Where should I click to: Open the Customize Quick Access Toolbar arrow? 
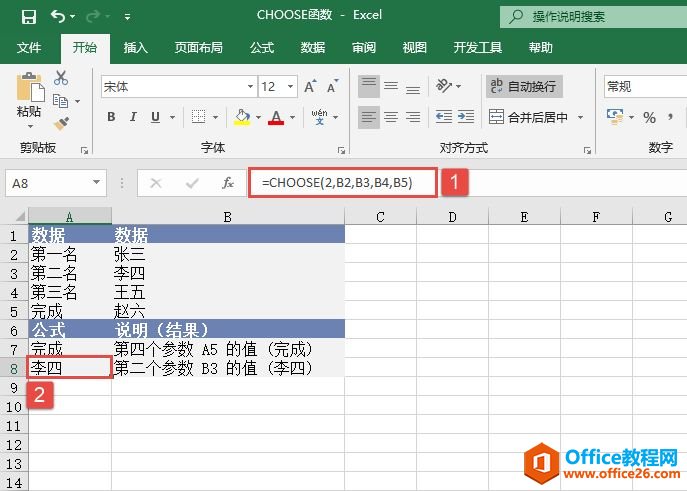[x=127, y=17]
